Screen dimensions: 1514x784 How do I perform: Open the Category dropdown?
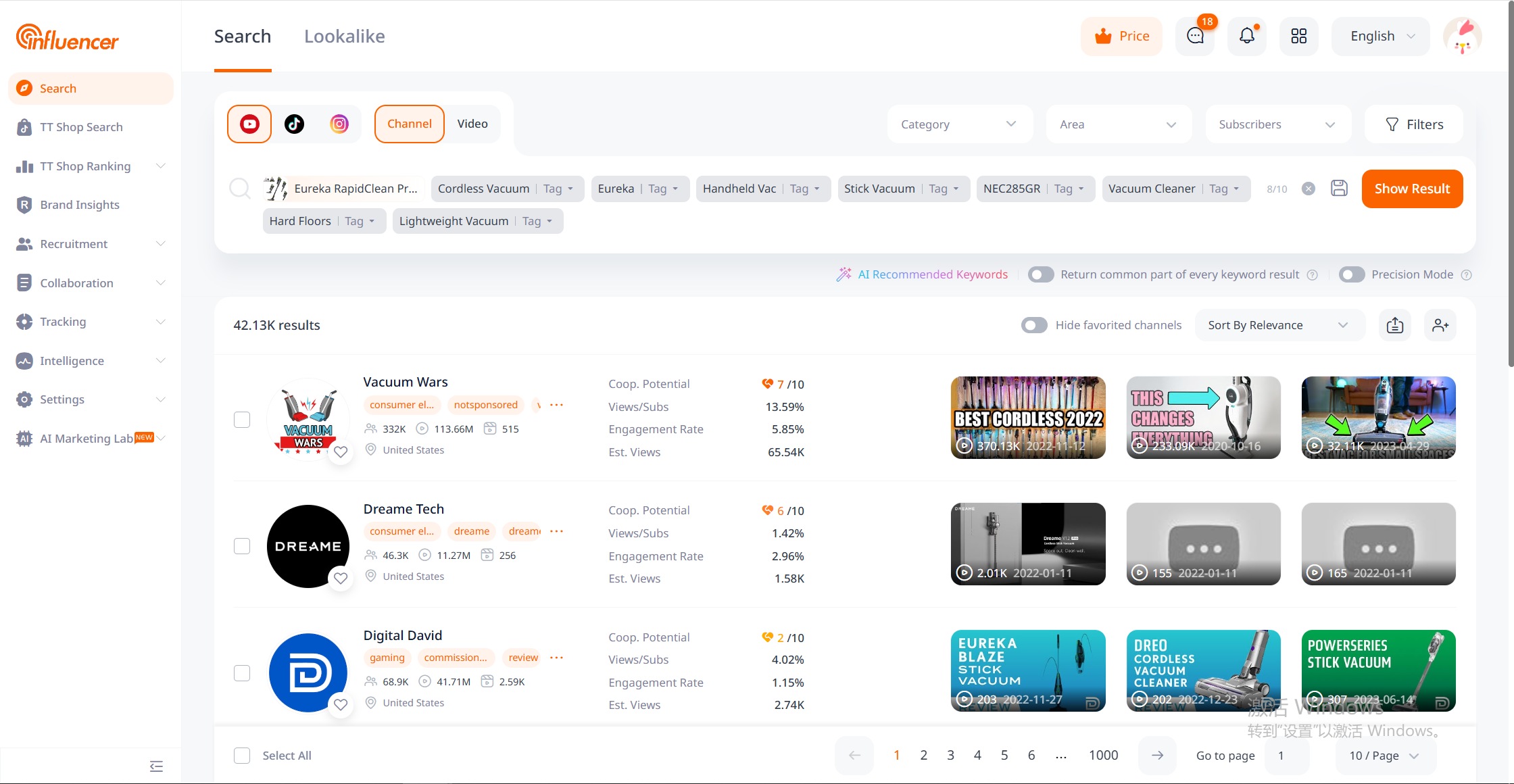click(958, 124)
